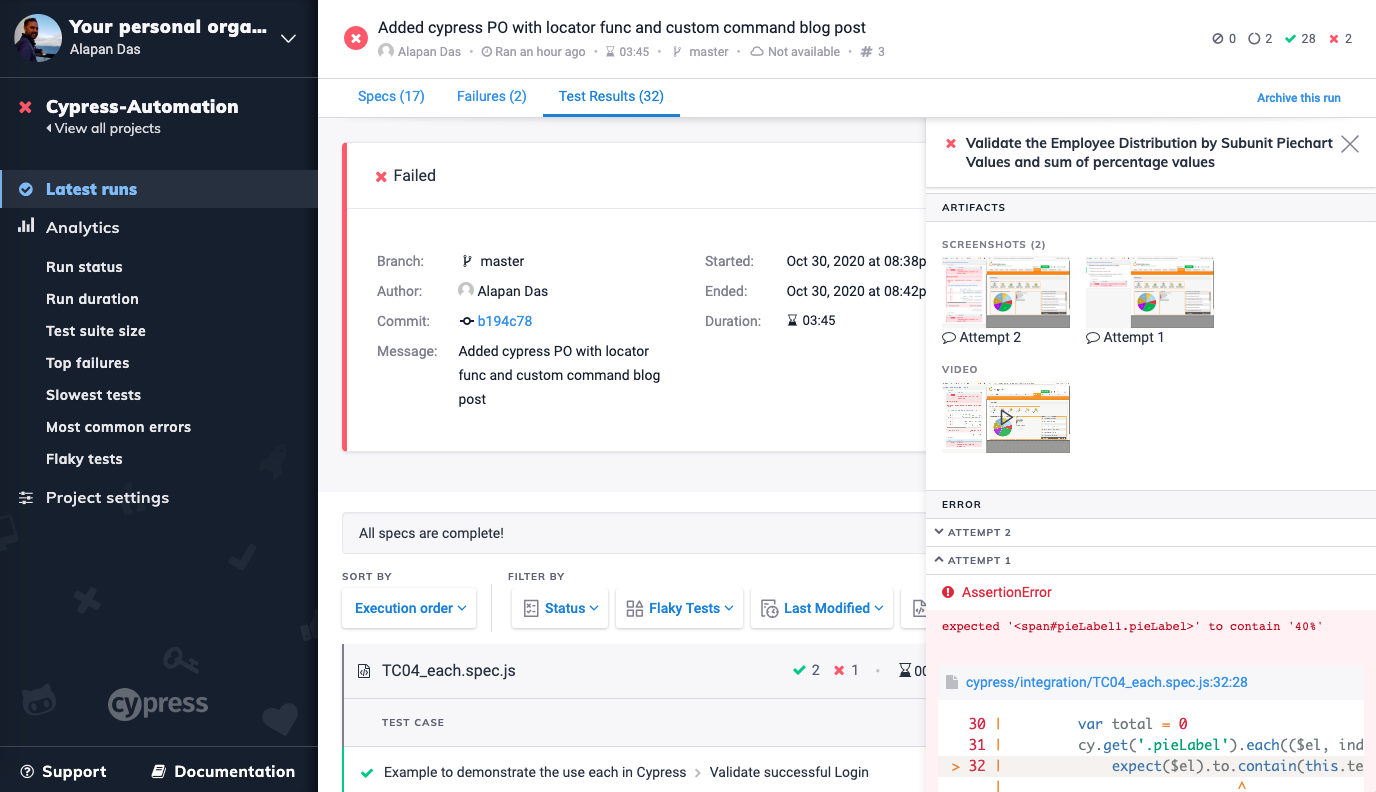Image resolution: width=1376 pixels, height=792 pixels.
Task: Expand the Attempt 2 error section
Action: click(978, 532)
